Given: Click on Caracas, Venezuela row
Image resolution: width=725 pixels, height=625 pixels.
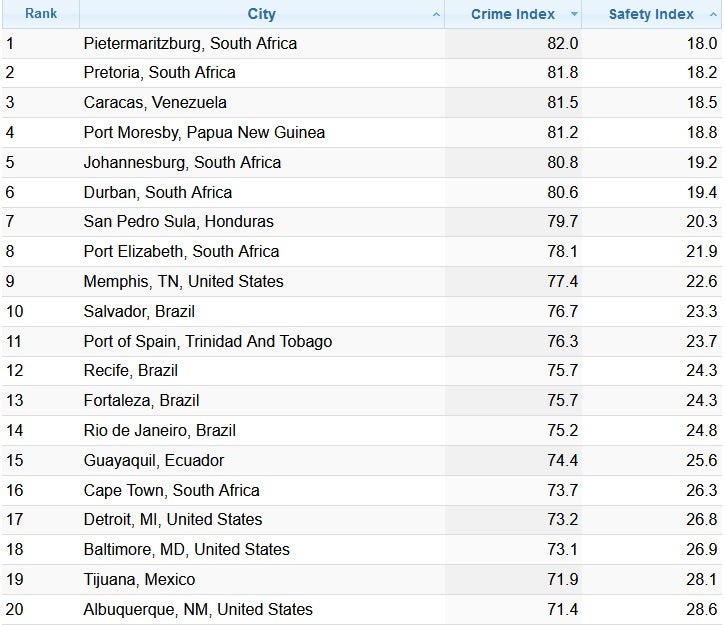Looking at the screenshot, I should pos(155,102).
